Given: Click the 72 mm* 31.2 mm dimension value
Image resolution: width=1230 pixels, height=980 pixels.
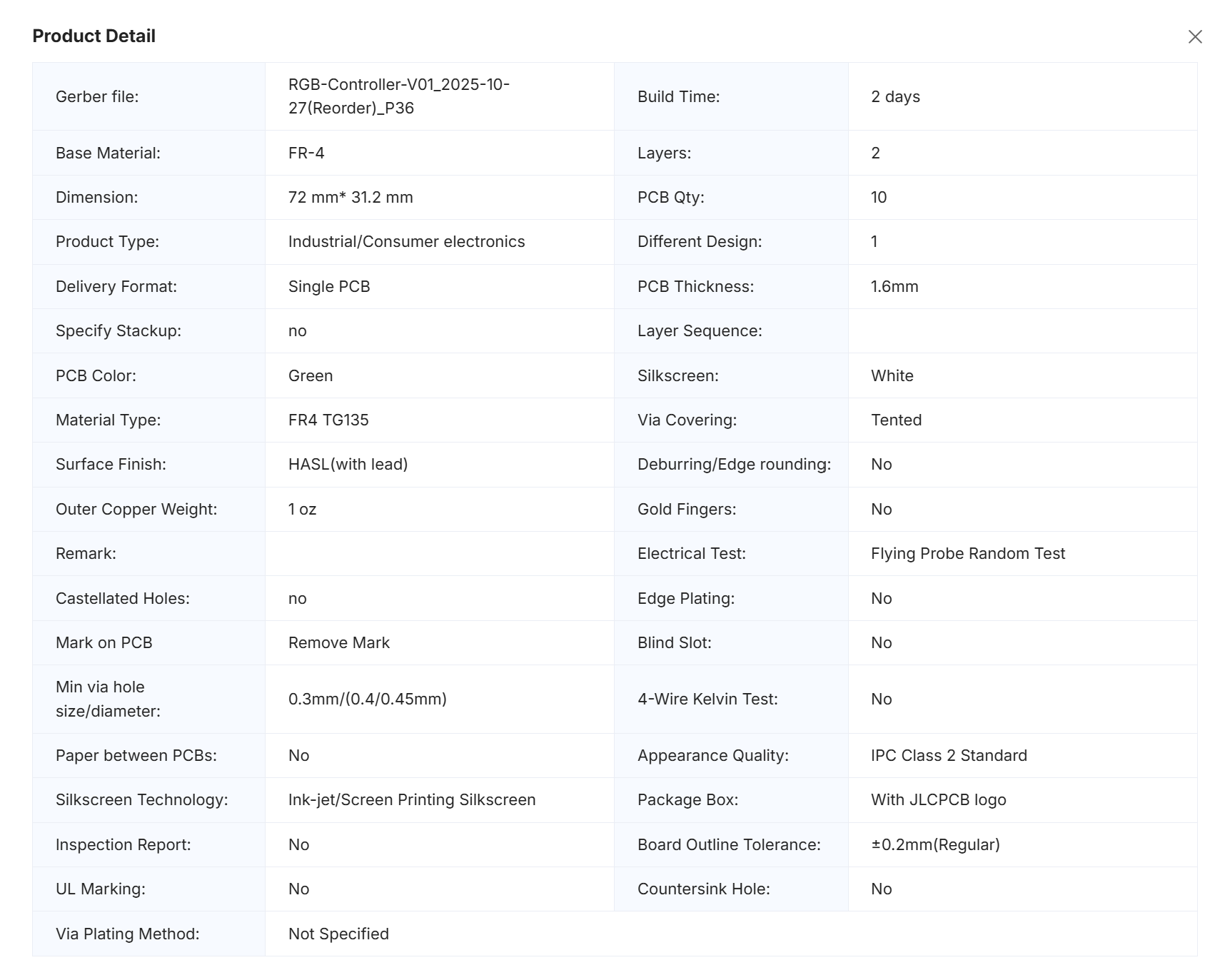Looking at the screenshot, I should pyautogui.click(x=351, y=197).
